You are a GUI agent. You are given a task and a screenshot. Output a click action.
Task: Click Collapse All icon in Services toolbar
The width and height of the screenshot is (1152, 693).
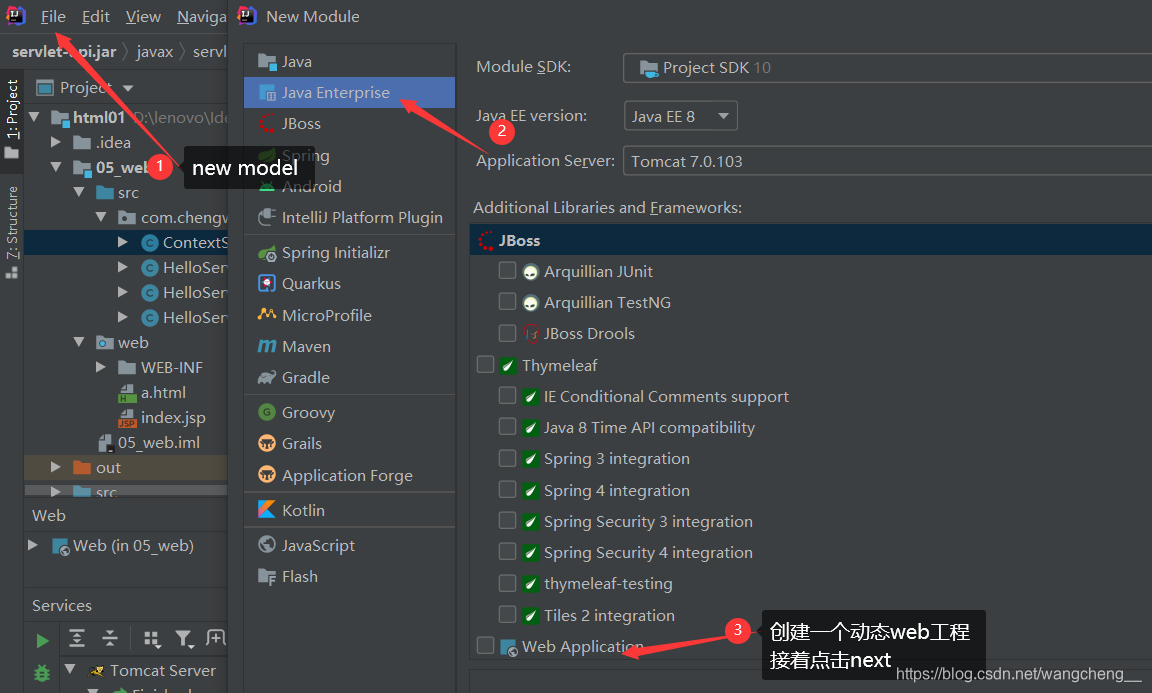point(109,638)
